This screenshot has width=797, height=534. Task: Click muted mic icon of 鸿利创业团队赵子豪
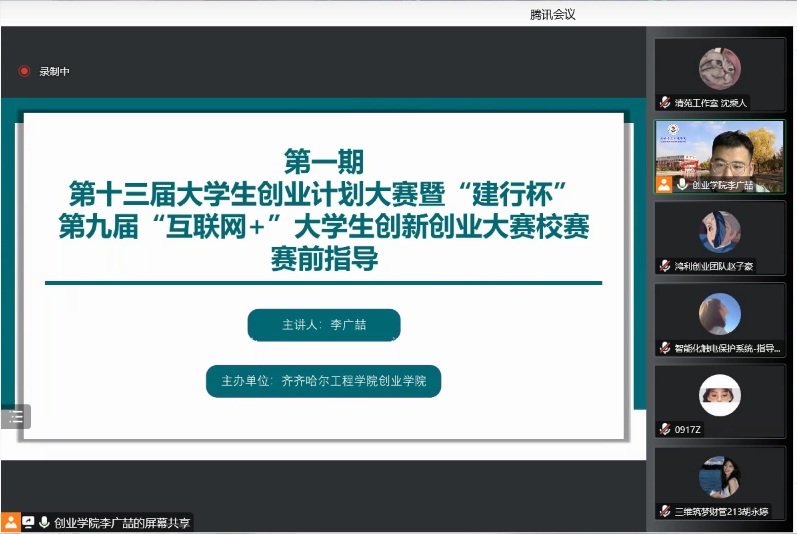tap(664, 266)
